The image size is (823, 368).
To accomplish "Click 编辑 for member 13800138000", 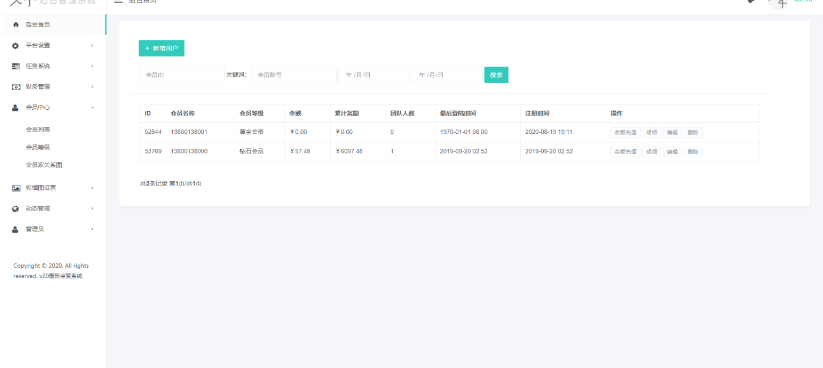I will (672, 152).
